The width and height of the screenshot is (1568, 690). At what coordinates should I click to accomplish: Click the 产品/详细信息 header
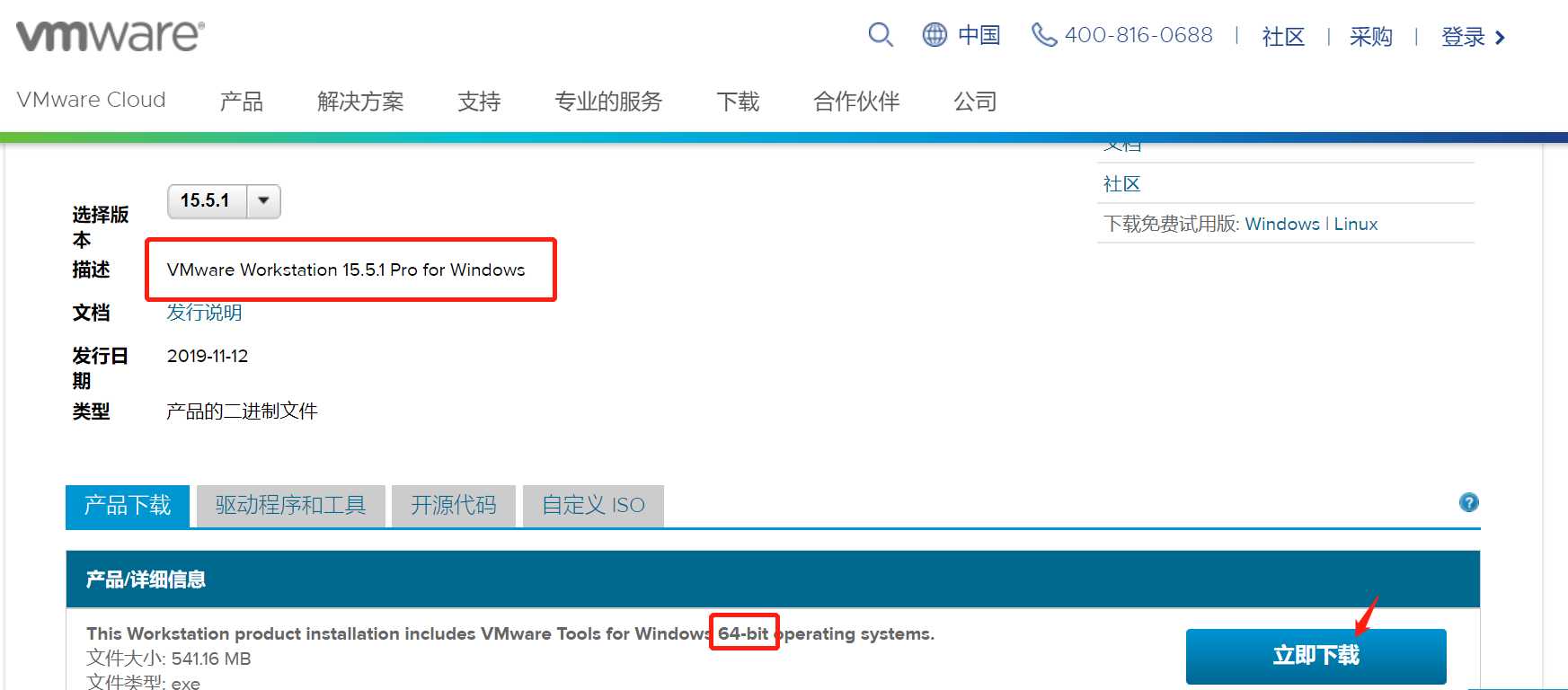(x=146, y=579)
